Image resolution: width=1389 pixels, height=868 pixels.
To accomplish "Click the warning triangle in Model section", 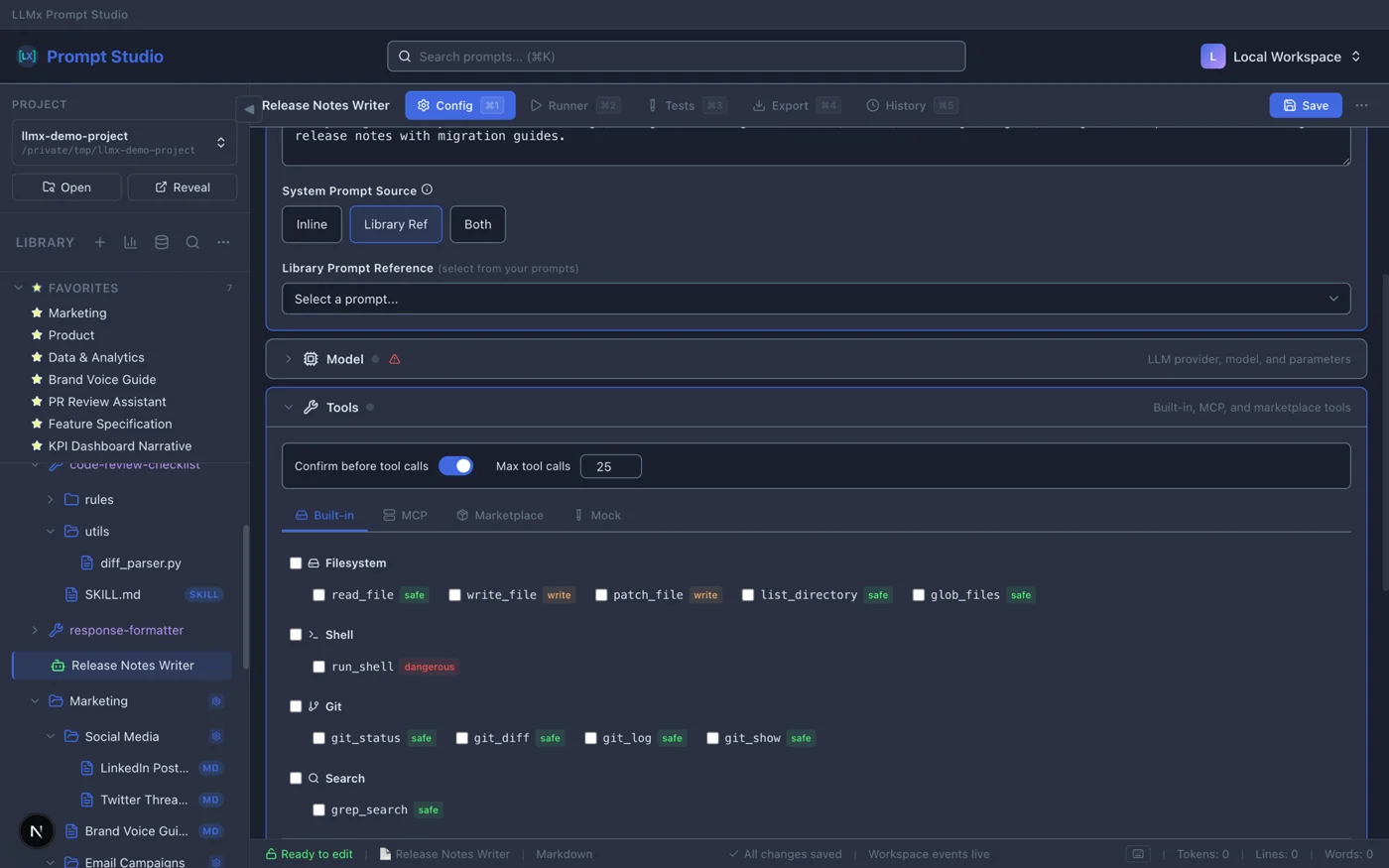I will pos(394,359).
